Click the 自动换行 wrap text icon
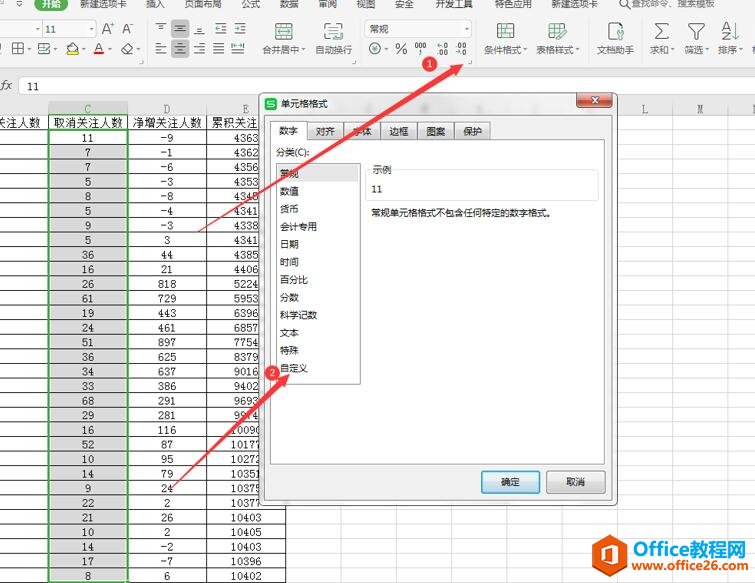755x583 pixels. pyautogui.click(x=333, y=32)
